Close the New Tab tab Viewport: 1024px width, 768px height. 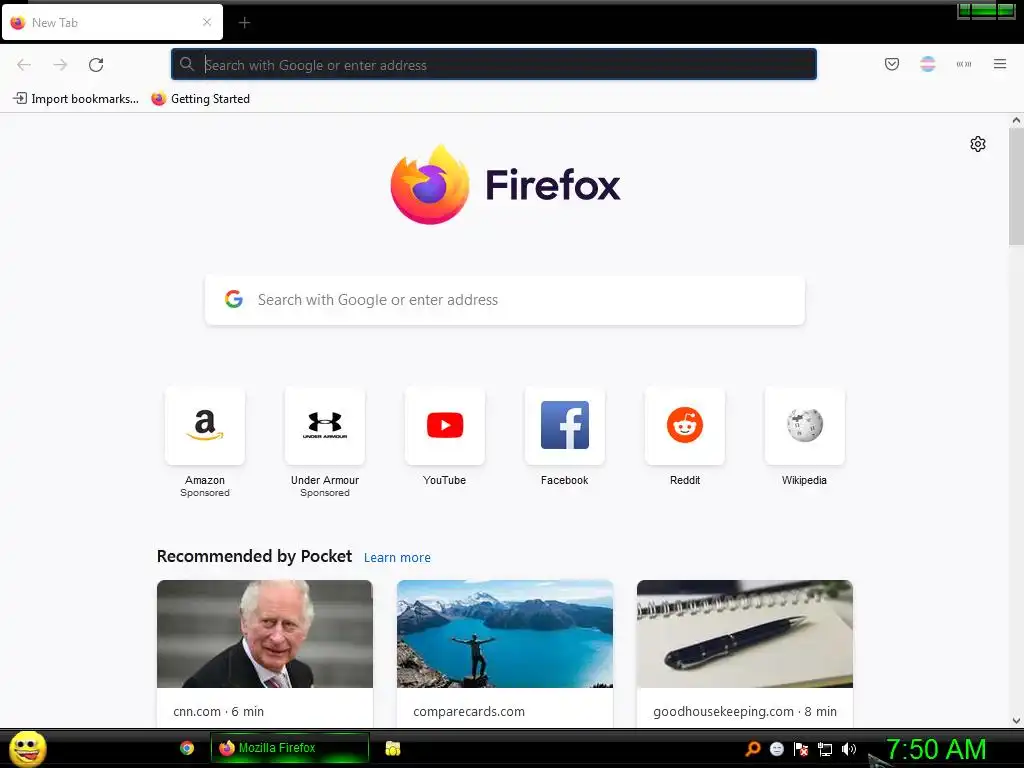click(x=207, y=22)
